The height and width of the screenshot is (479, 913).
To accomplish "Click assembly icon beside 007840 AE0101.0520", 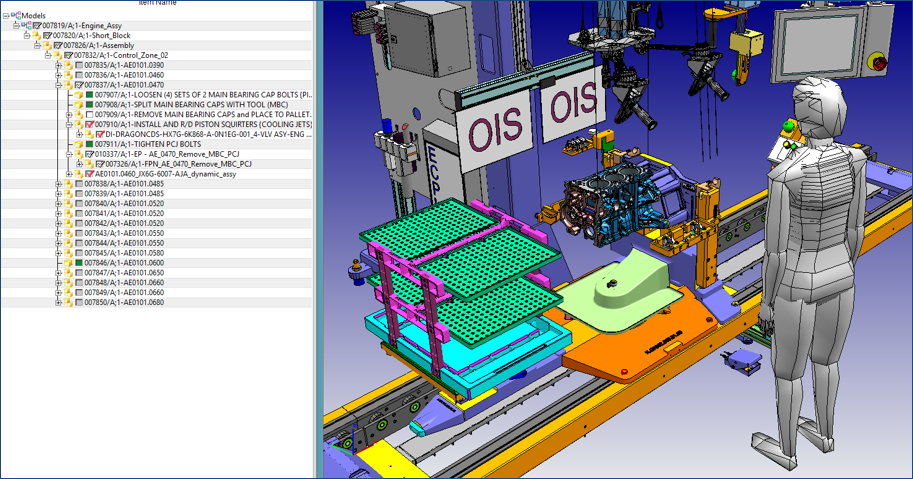I will [68, 204].
